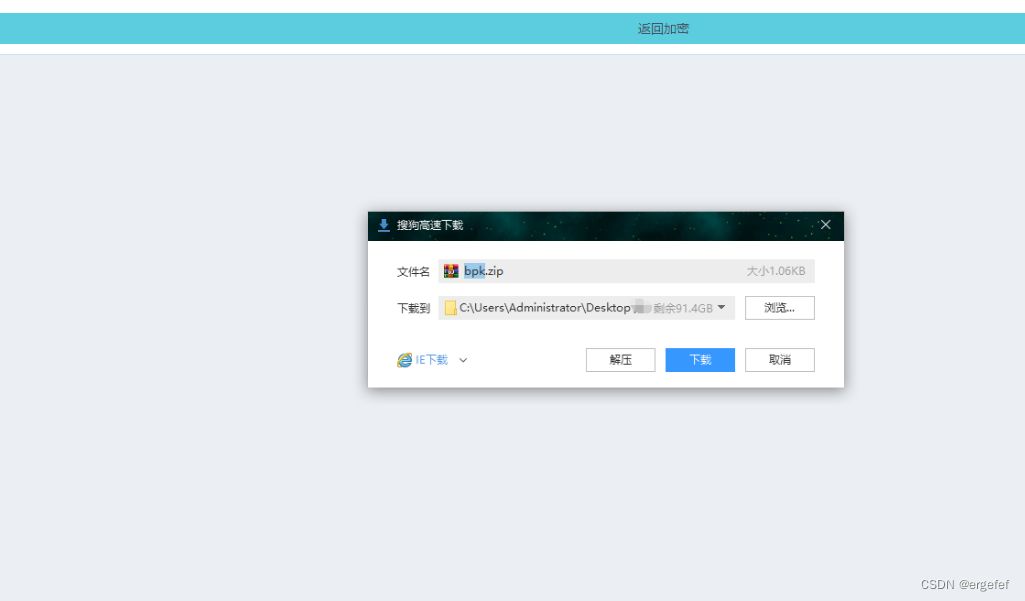Close the 搜狗高速下载 dialog

coord(825,225)
